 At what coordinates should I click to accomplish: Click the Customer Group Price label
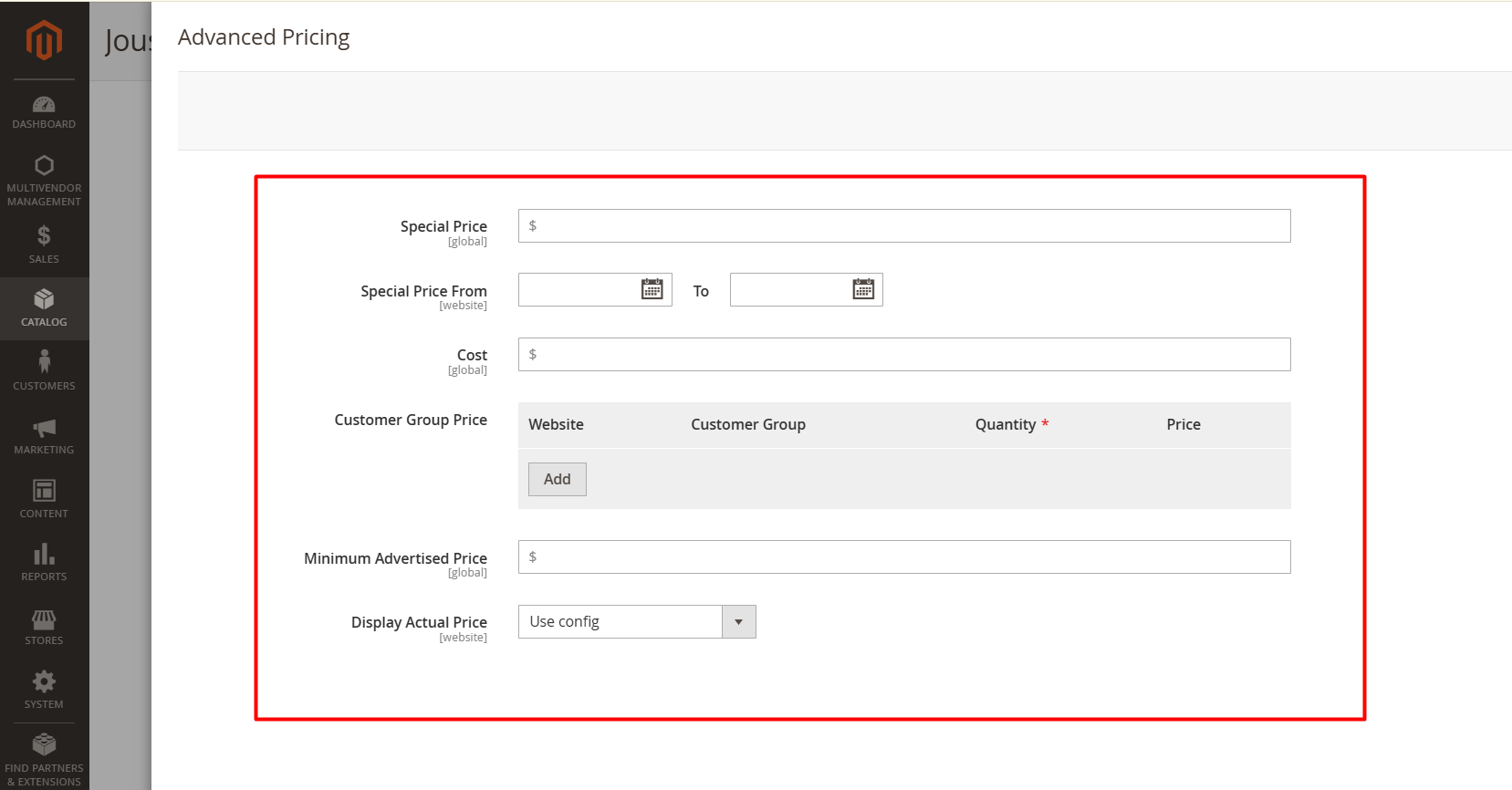[x=411, y=420]
